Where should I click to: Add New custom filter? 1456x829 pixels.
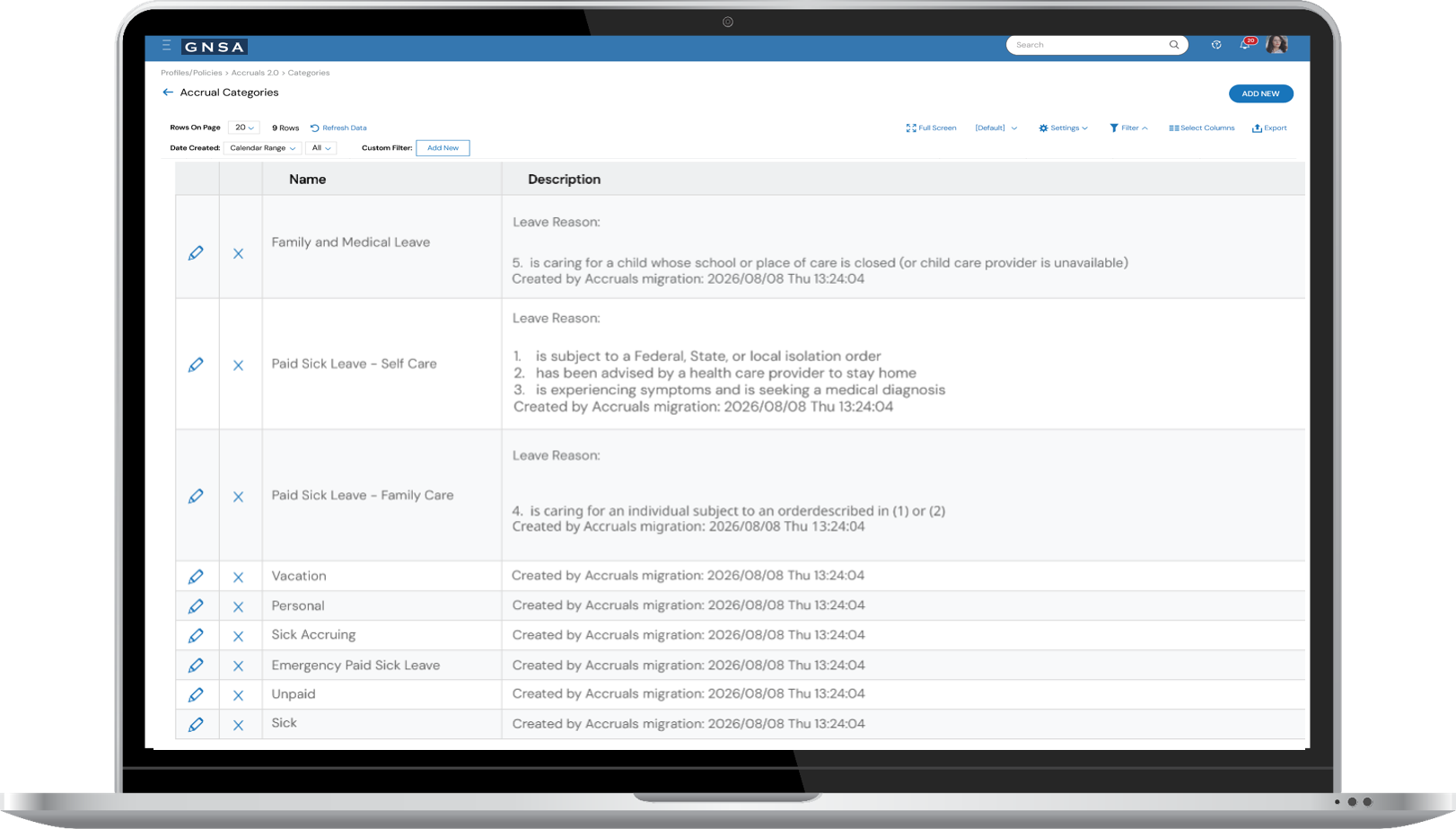click(443, 147)
